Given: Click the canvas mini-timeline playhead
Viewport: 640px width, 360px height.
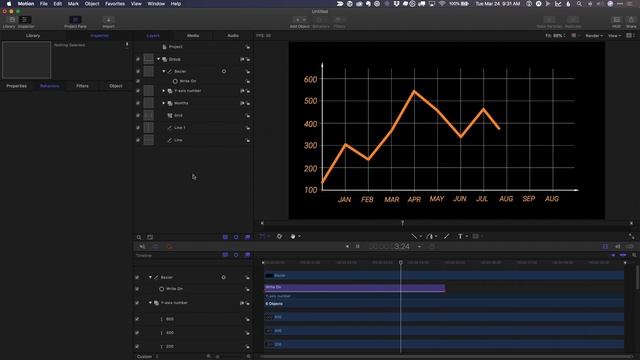Looking at the screenshot, I should point(402,223).
